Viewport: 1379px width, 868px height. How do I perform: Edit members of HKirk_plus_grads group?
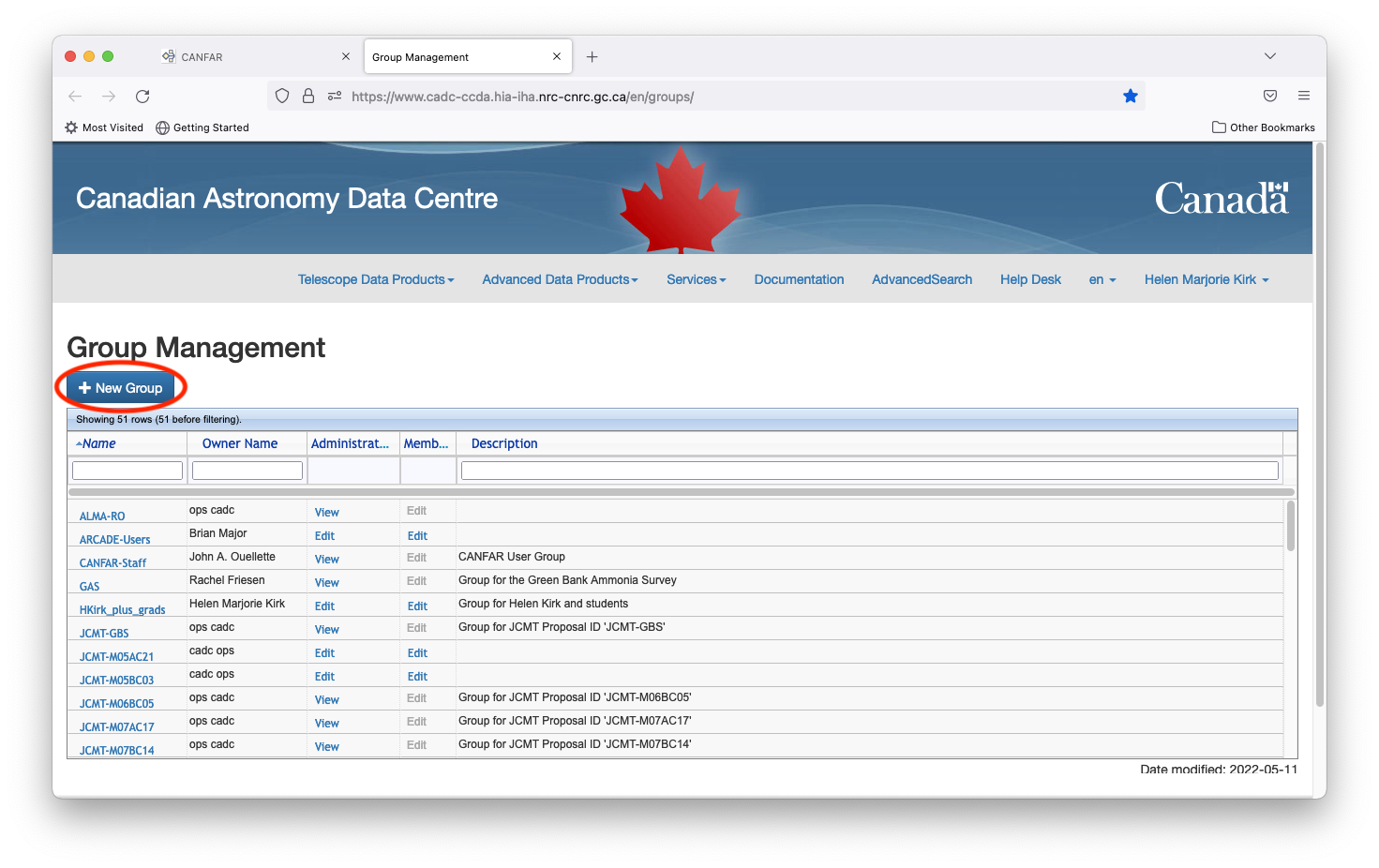tap(417, 606)
